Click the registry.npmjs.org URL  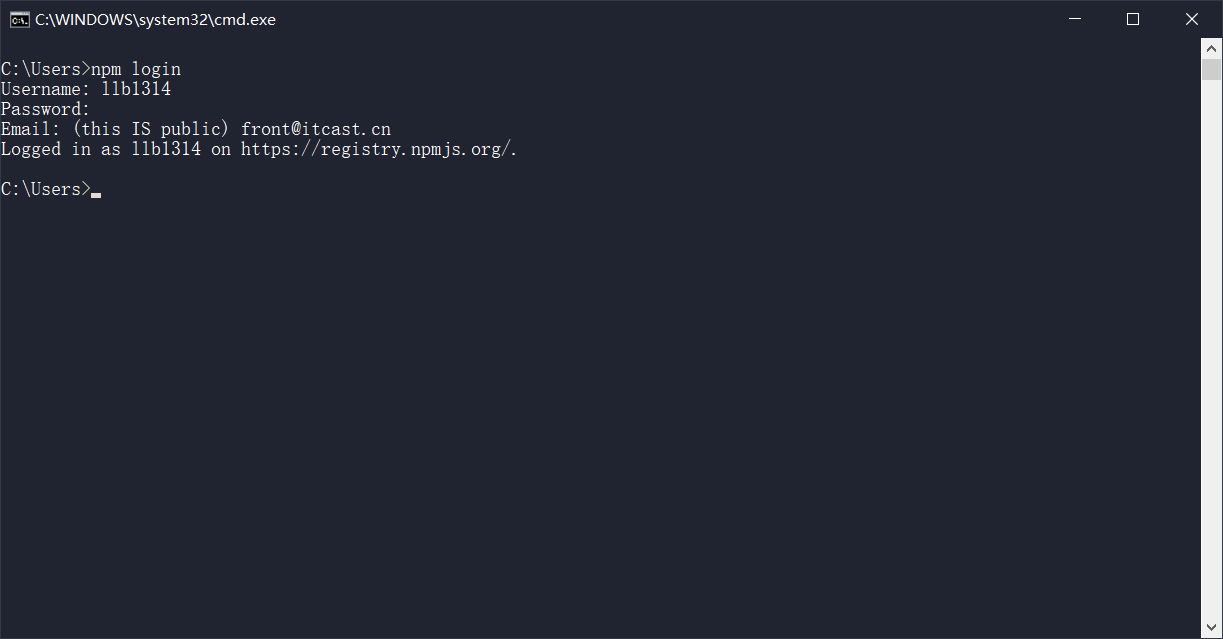point(378,149)
